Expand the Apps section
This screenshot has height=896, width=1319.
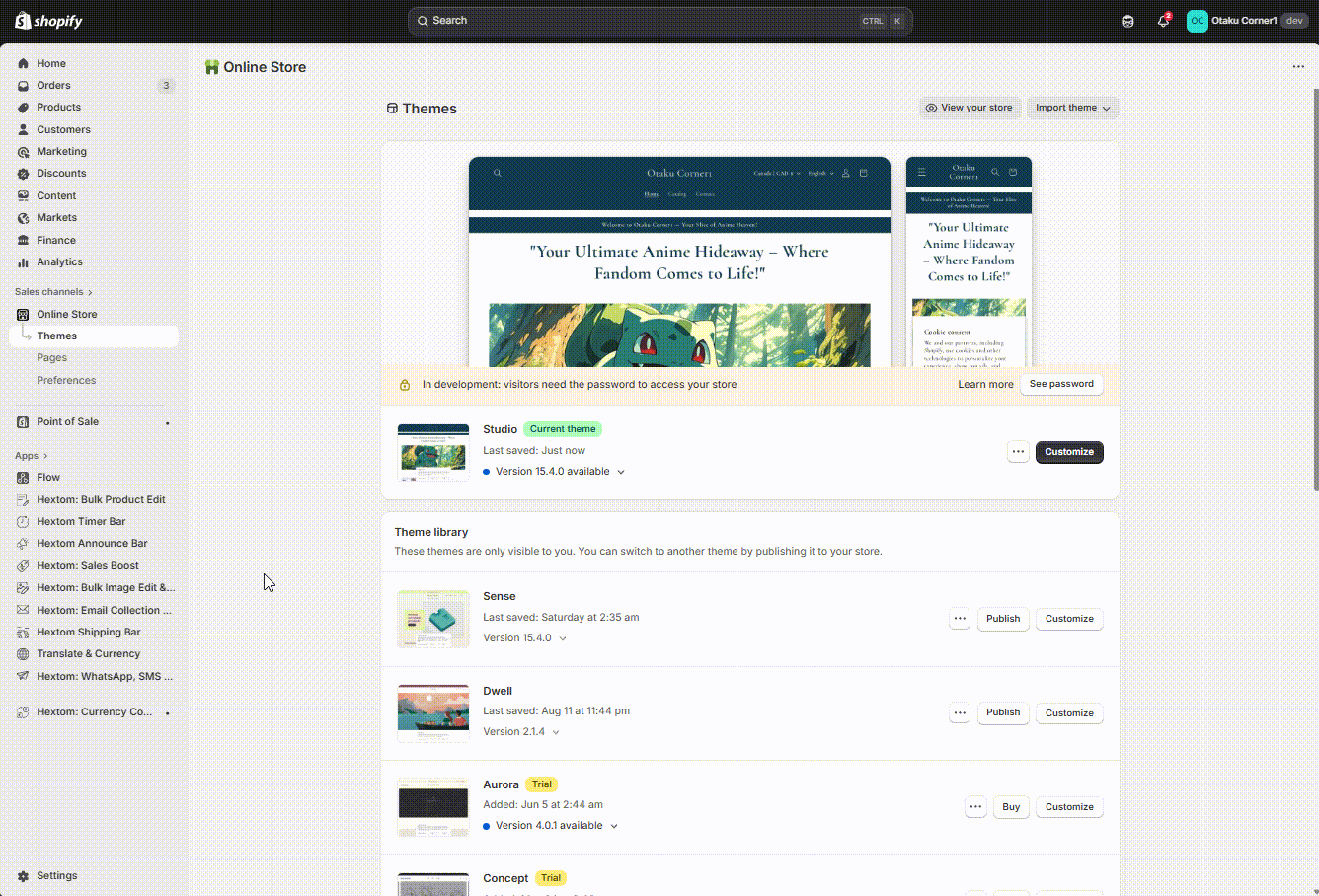31,456
